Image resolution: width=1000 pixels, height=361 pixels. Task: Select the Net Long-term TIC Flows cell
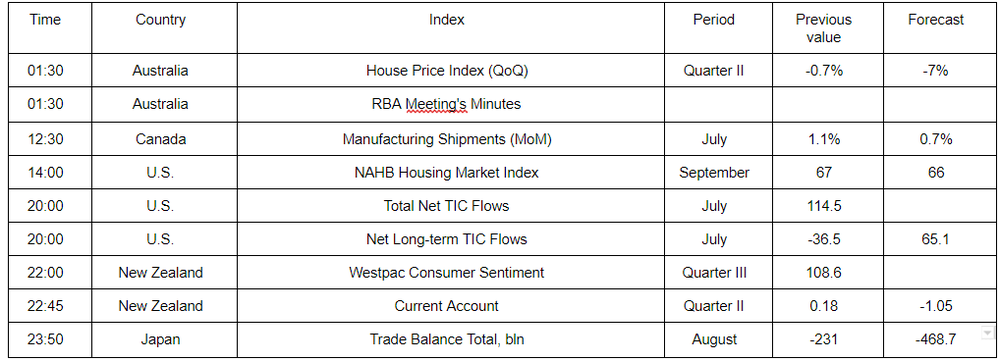click(x=451, y=239)
